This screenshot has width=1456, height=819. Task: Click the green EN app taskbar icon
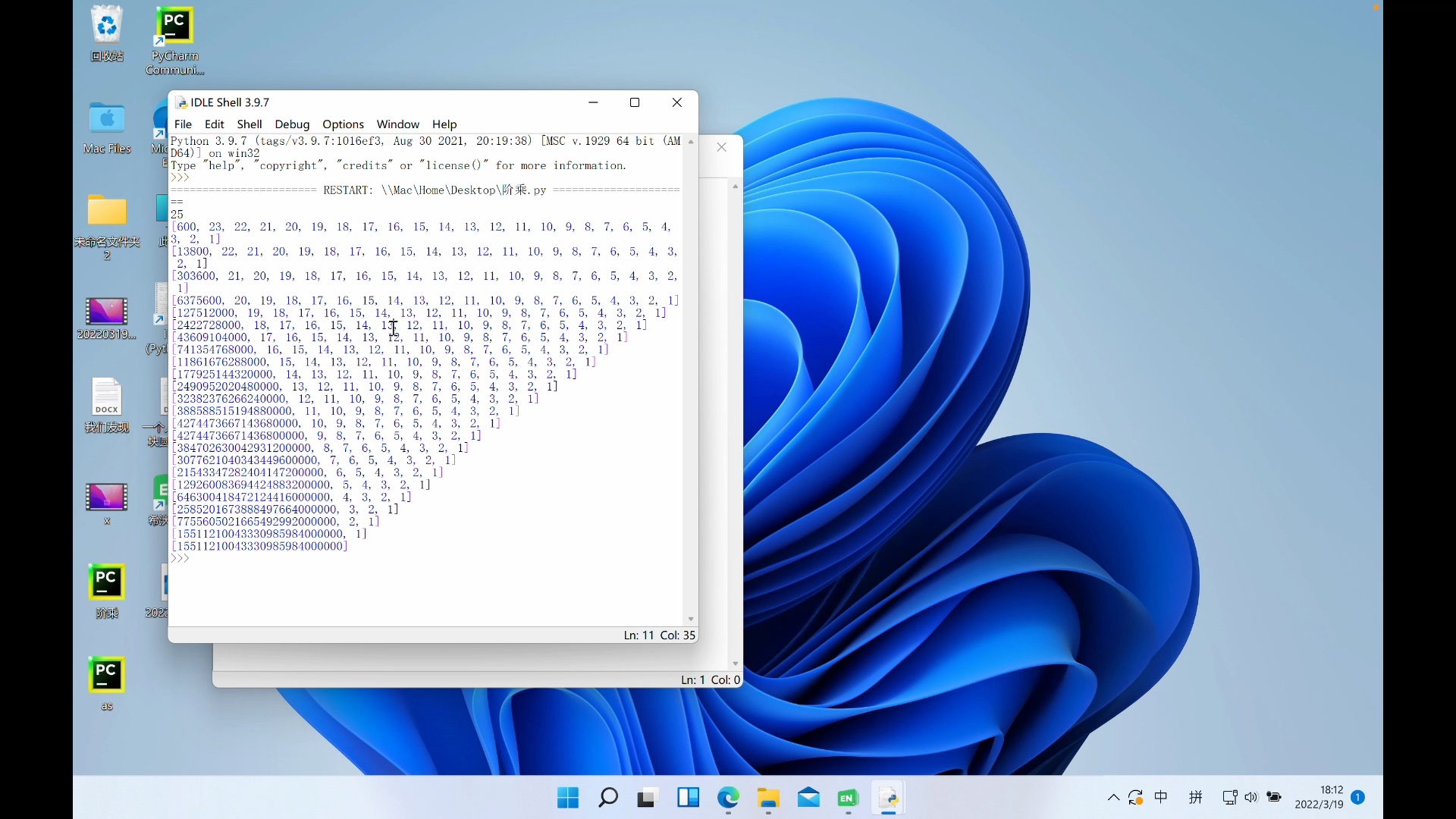click(848, 798)
